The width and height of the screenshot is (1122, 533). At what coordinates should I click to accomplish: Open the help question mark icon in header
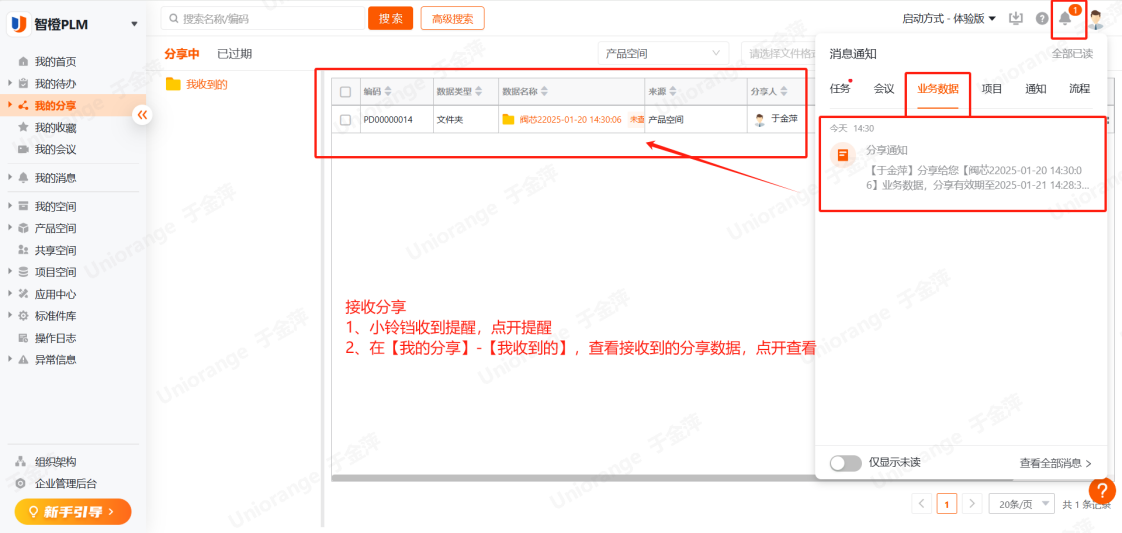[x=1042, y=19]
